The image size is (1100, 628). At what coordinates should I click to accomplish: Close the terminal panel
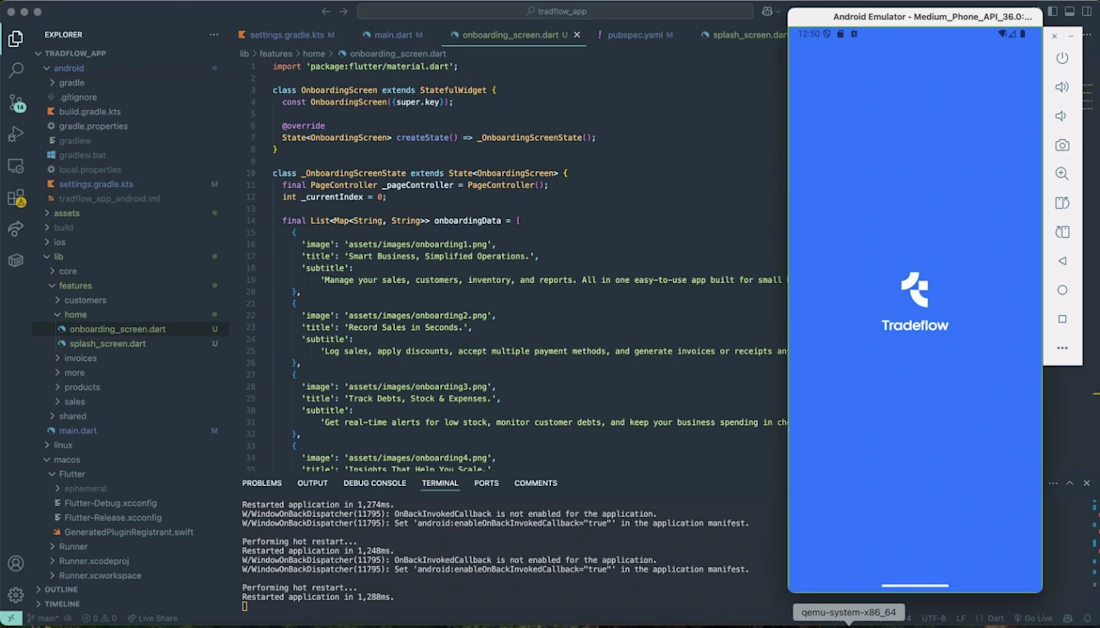[x=1087, y=483]
